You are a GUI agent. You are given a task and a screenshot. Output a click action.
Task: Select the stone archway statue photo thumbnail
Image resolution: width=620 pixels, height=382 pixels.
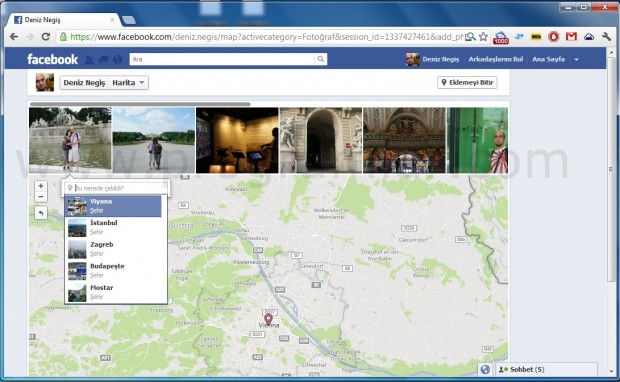click(x=321, y=140)
